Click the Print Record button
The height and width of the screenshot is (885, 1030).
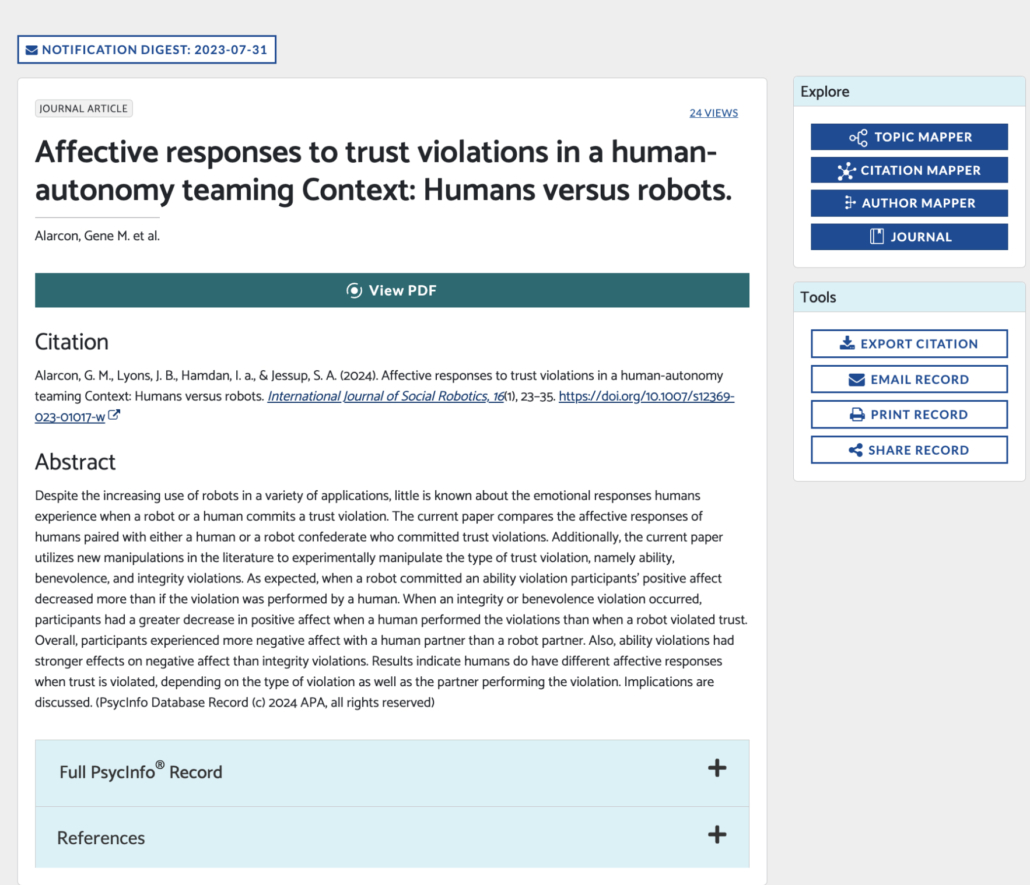(909, 415)
